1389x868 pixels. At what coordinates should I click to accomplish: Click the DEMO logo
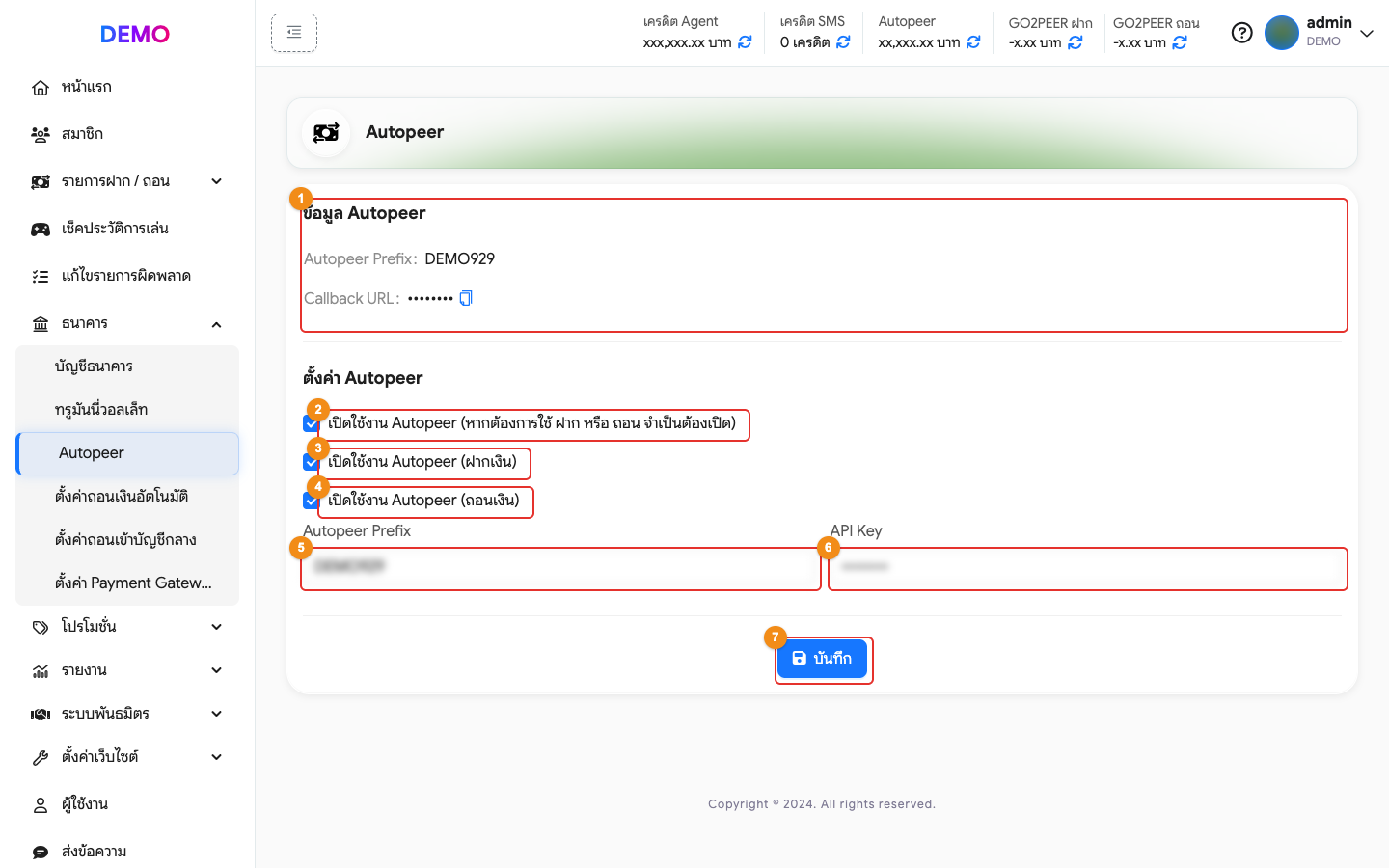coord(135,34)
